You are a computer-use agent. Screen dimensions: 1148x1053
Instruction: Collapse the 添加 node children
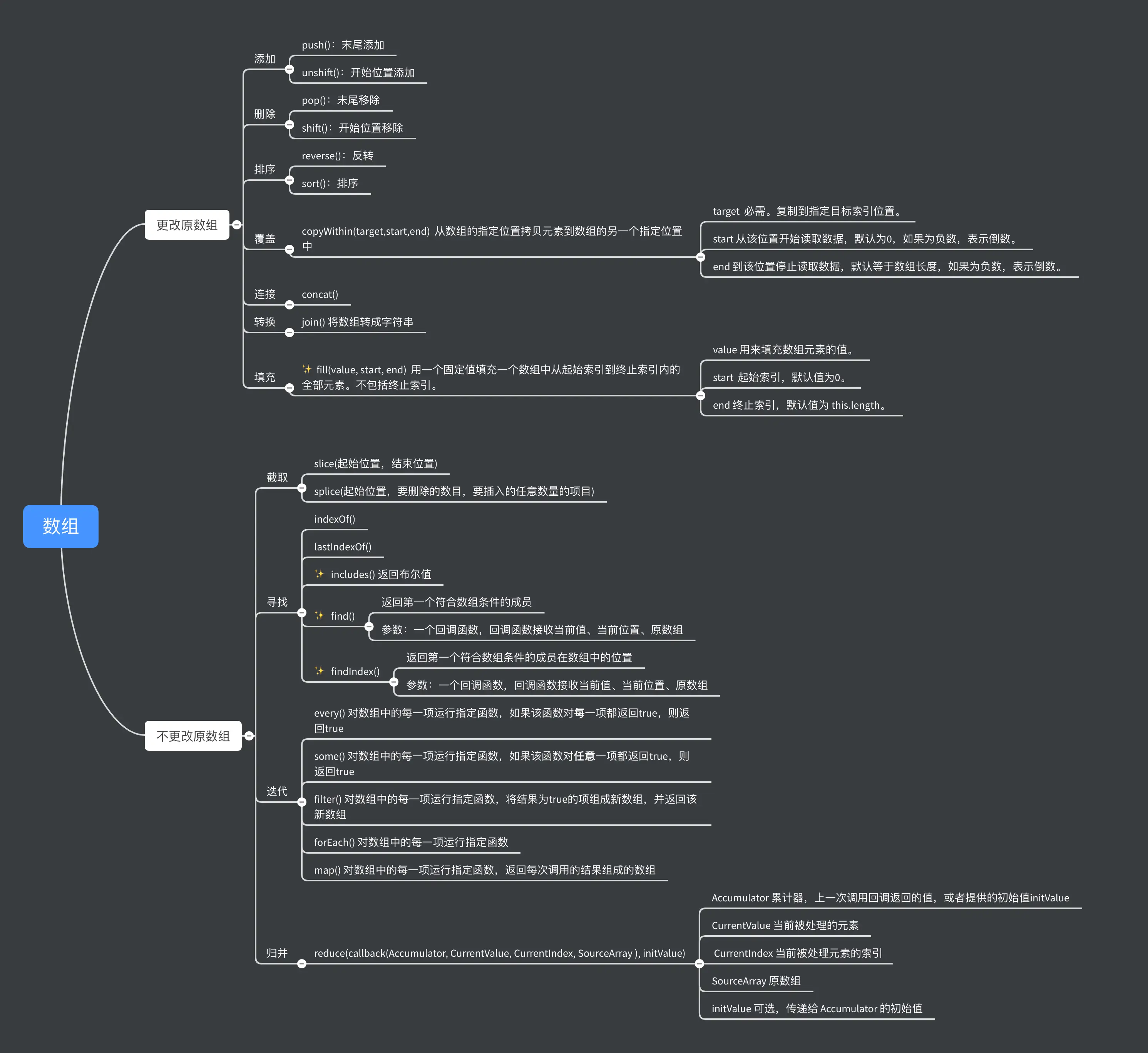pyautogui.click(x=290, y=70)
